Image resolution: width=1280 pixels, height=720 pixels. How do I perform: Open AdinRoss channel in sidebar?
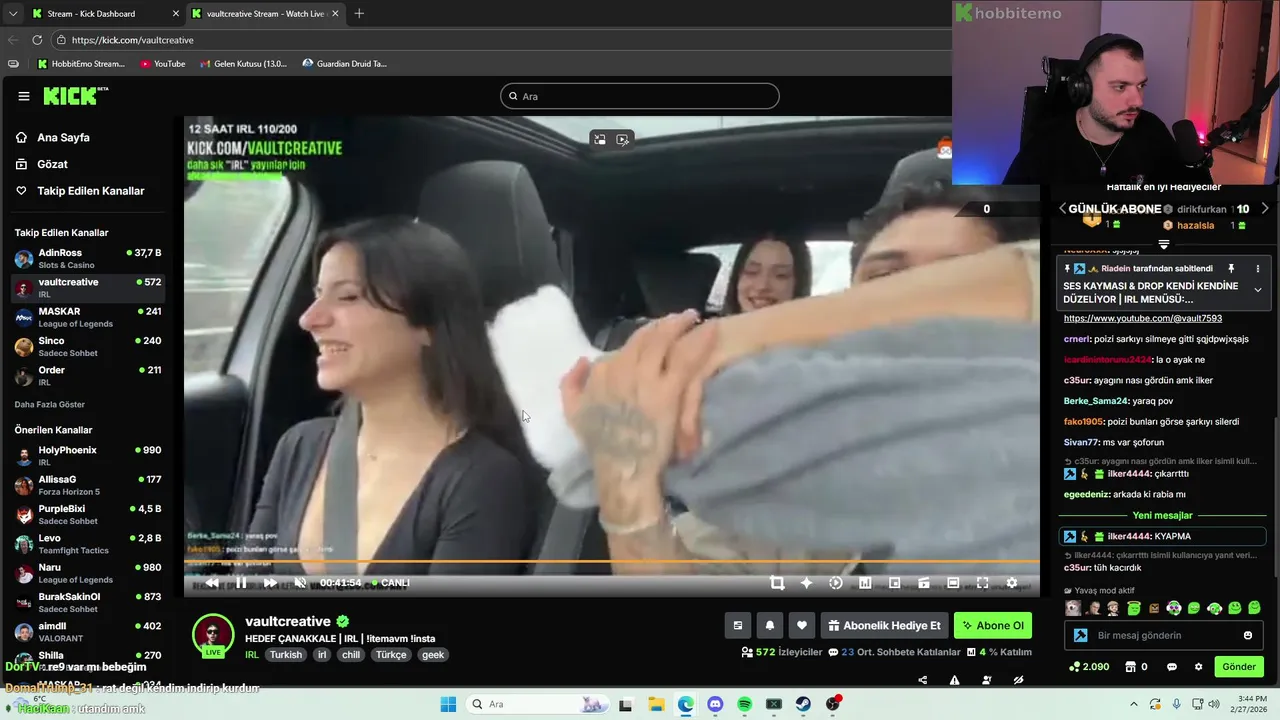point(88,259)
